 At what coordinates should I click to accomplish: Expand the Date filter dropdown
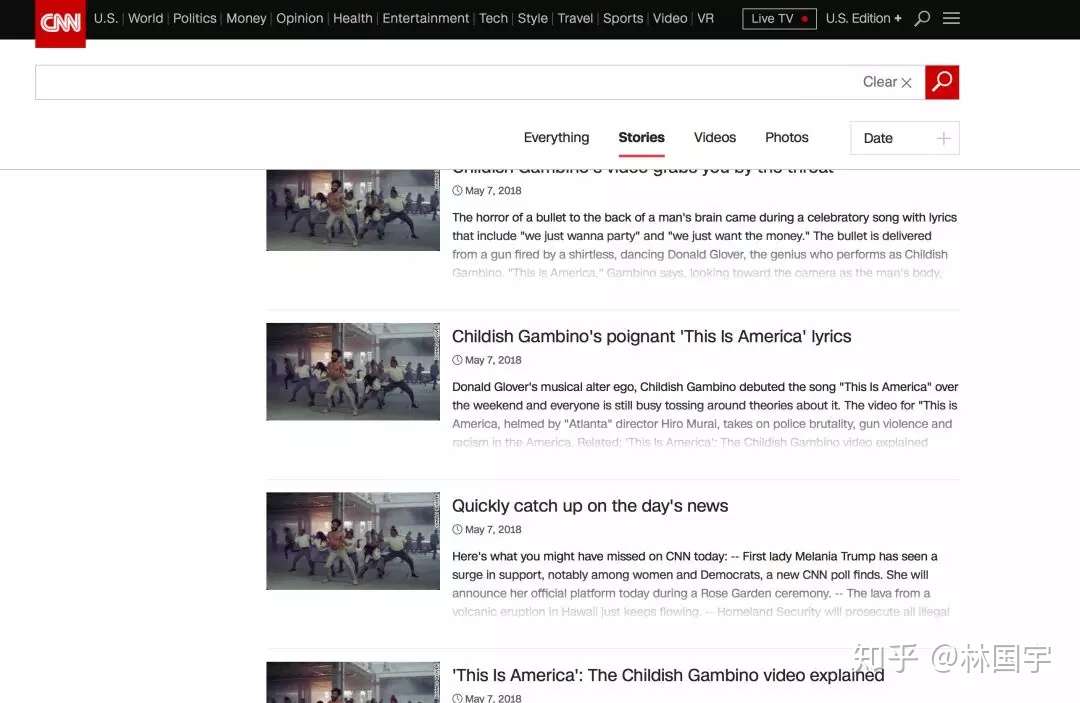[x=904, y=138]
